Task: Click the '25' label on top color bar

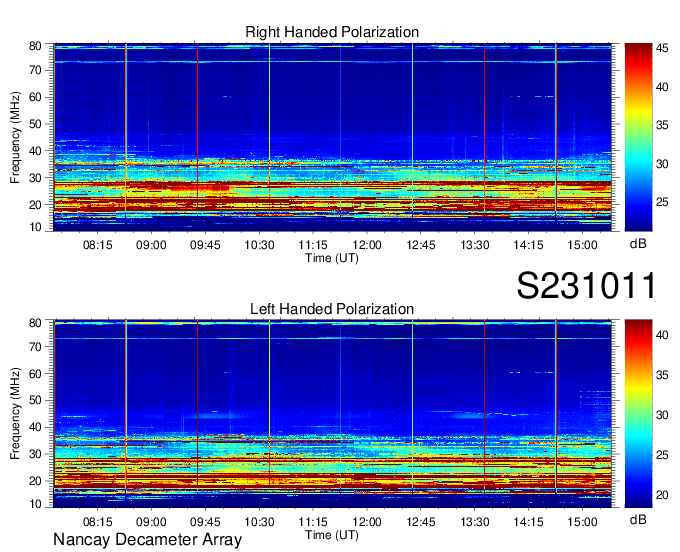Action: (x=662, y=203)
